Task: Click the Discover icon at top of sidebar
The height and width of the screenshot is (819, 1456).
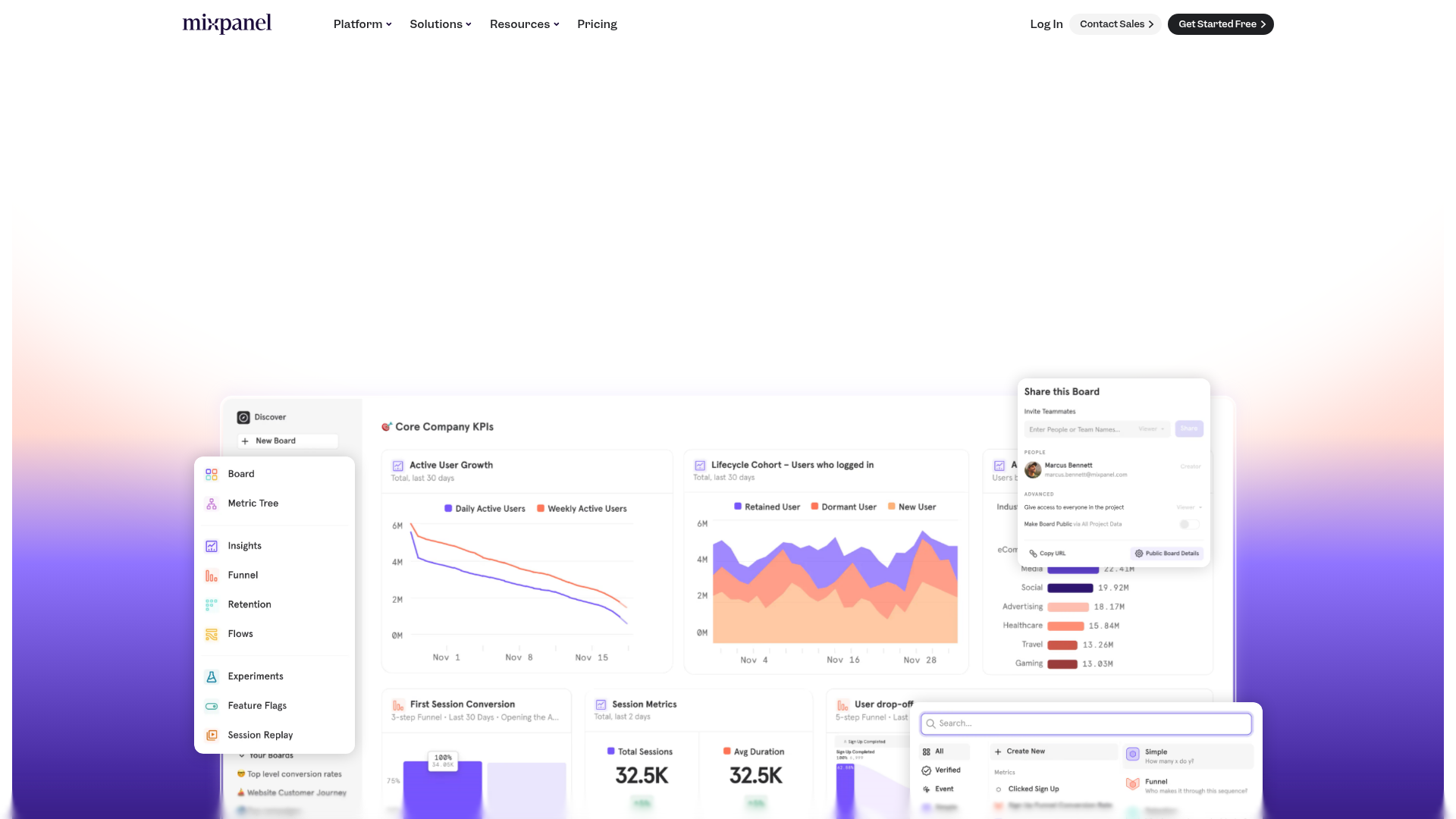Action: (x=243, y=416)
